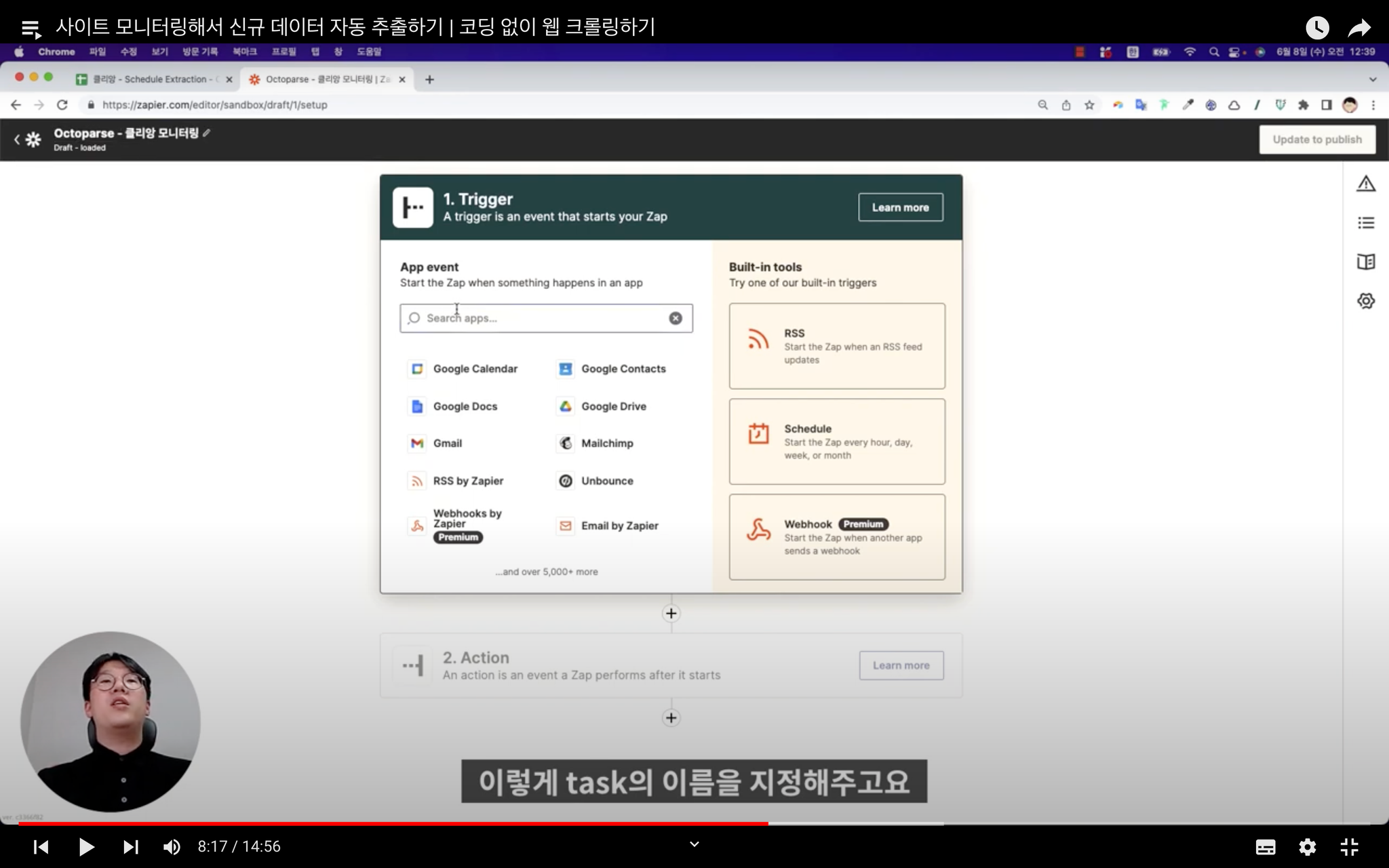
Task: Go back with the Zapier header chevron
Action: pos(17,140)
